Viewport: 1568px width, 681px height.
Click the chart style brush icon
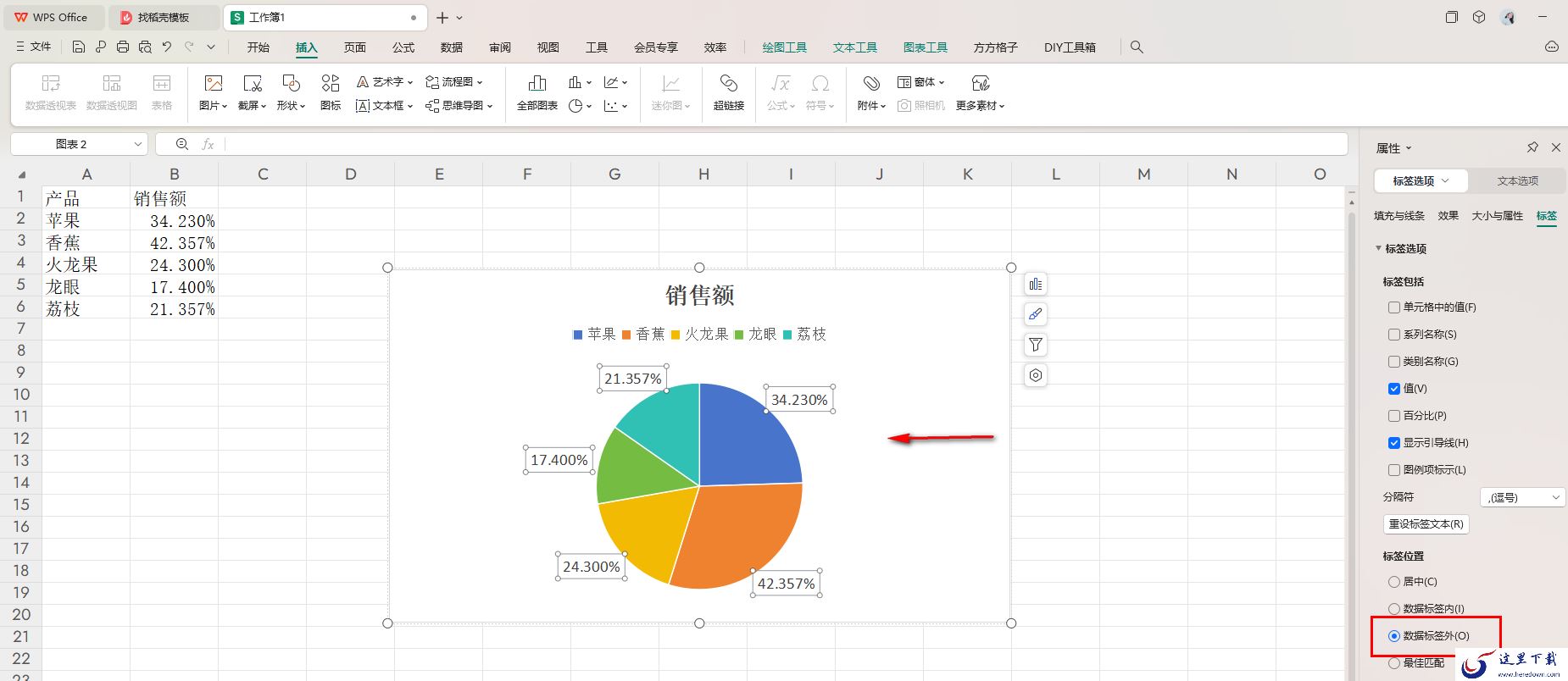click(1035, 314)
